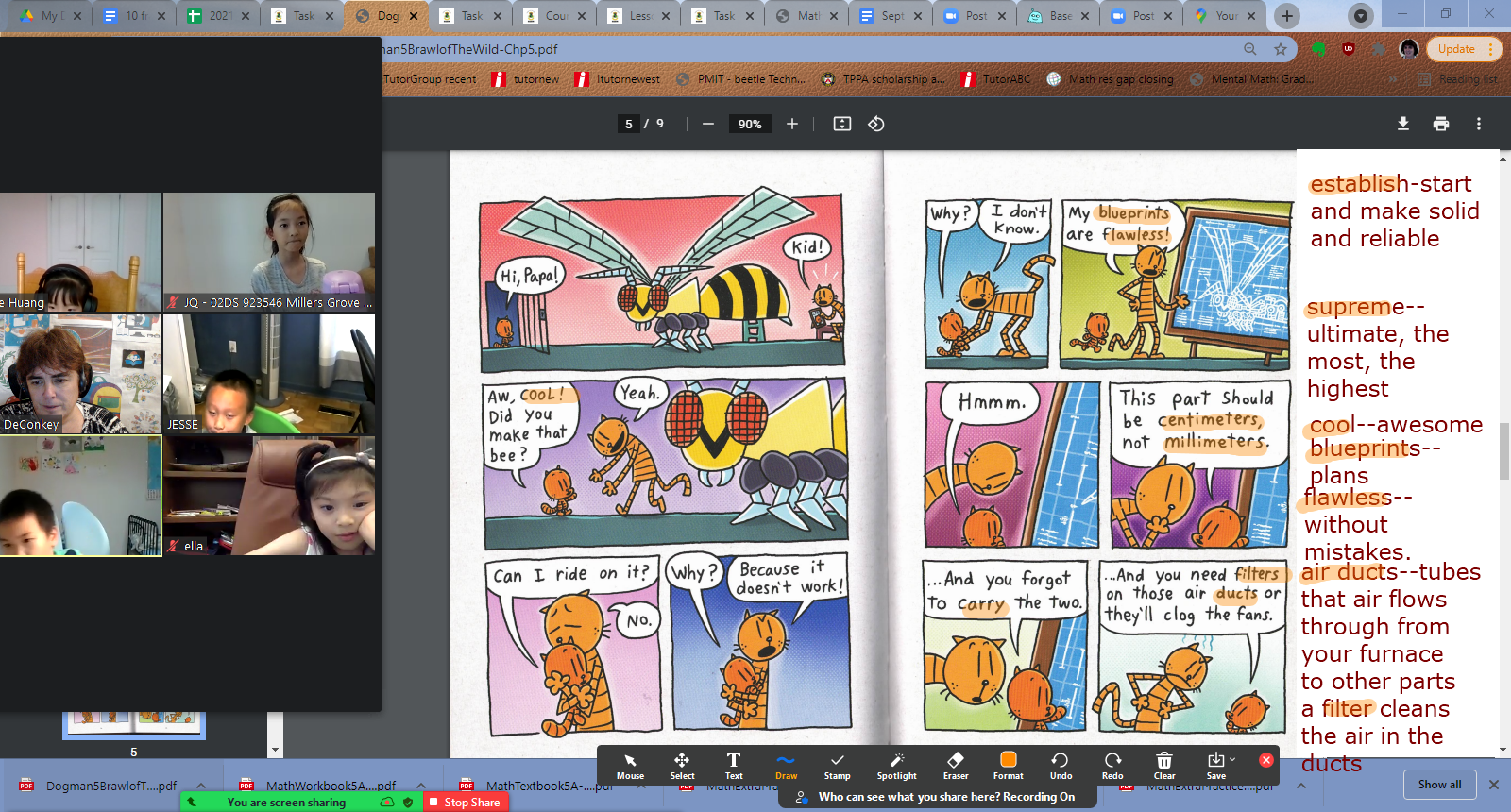Pick the Draw annotation tool
The image size is (1511, 812).
coord(786,767)
